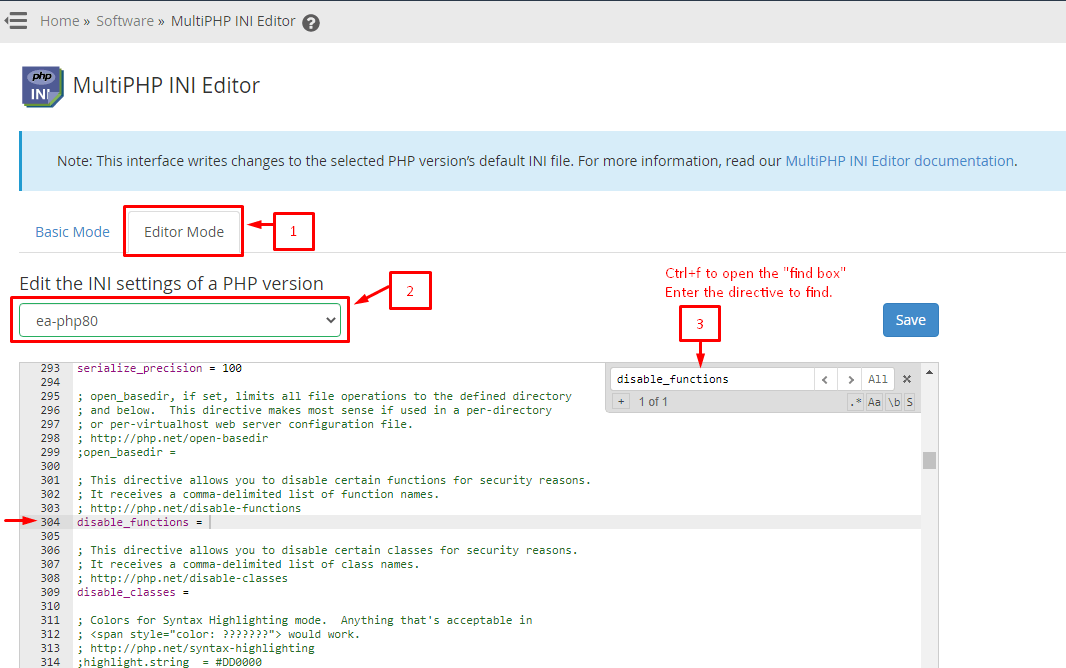Click the php.net/open-basedir comment line
Image resolution: width=1066 pixels, height=668 pixels.
click(x=173, y=438)
